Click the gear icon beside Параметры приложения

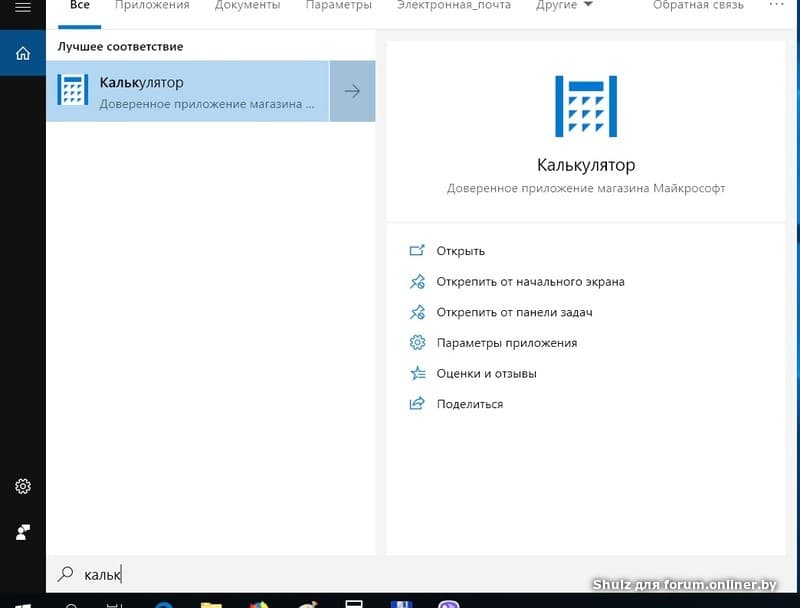click(x=417, y=342)
